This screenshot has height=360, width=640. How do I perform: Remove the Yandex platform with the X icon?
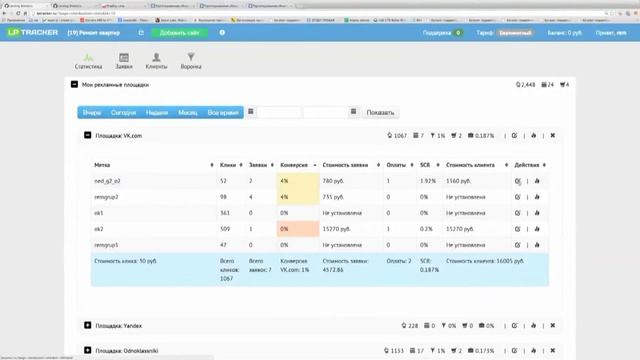coord(553,326)
